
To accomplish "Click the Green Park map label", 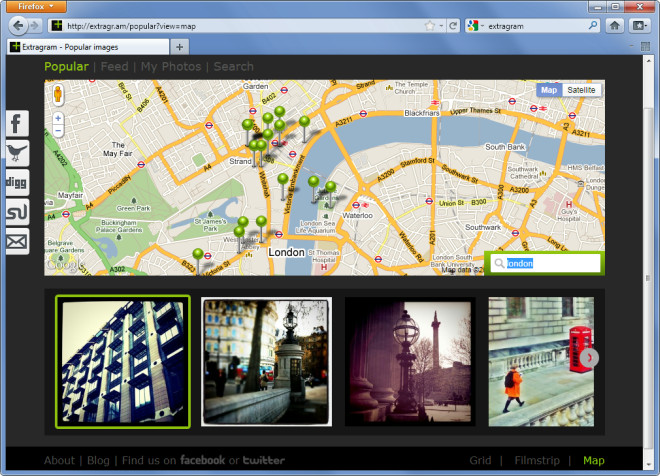I will tap(133, 208).
